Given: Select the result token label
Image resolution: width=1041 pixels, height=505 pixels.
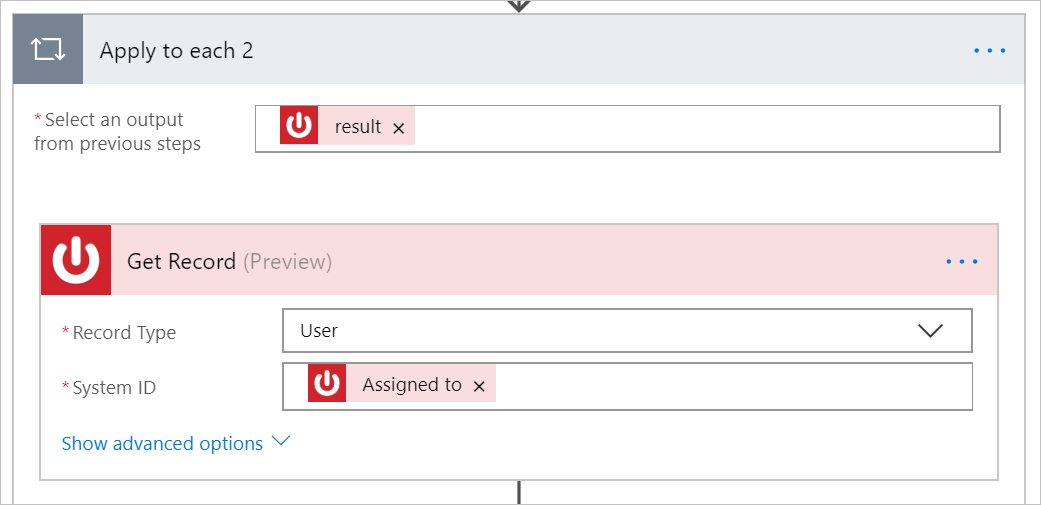Looking at the screenshot, I should pos(357,127).
